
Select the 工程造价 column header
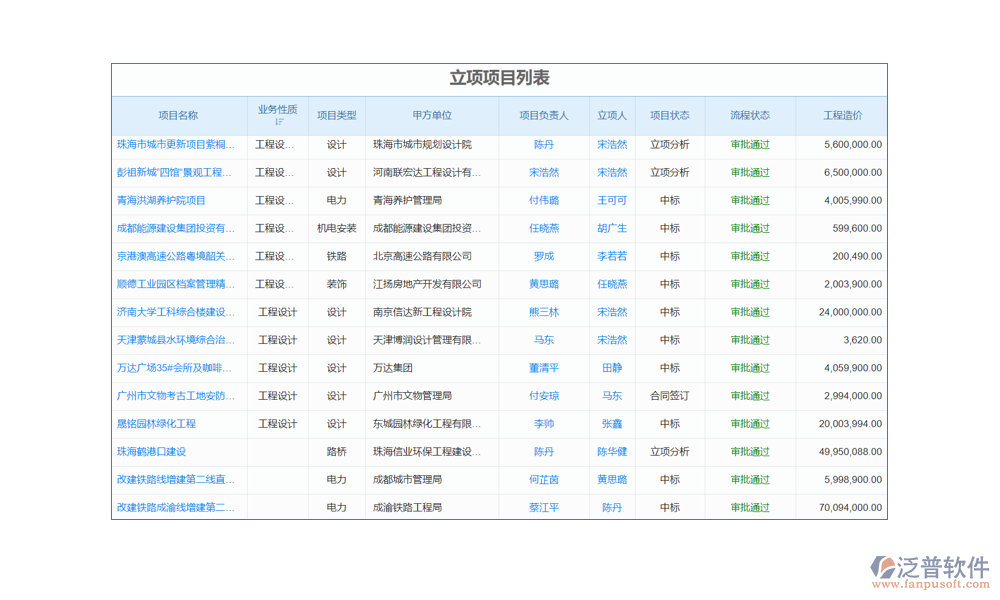[x=841, y=116]
